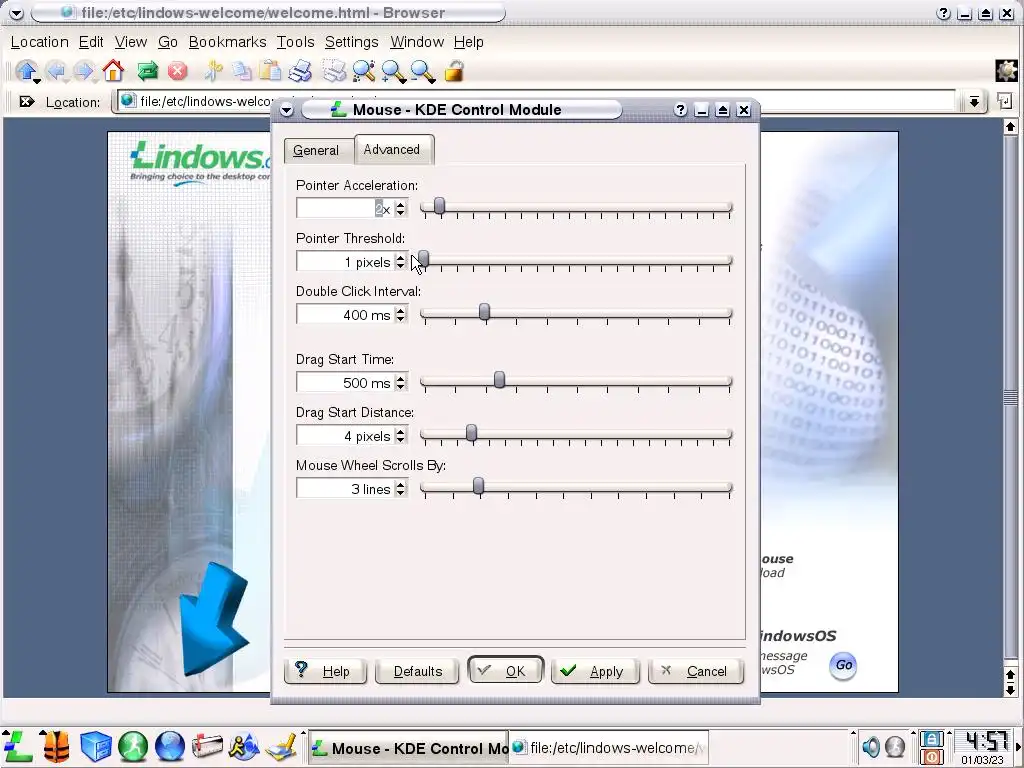The height and width of the screenshot is (768, 1024).
Task: Open the location history dropdown arrow
Action: pos(974,101)
